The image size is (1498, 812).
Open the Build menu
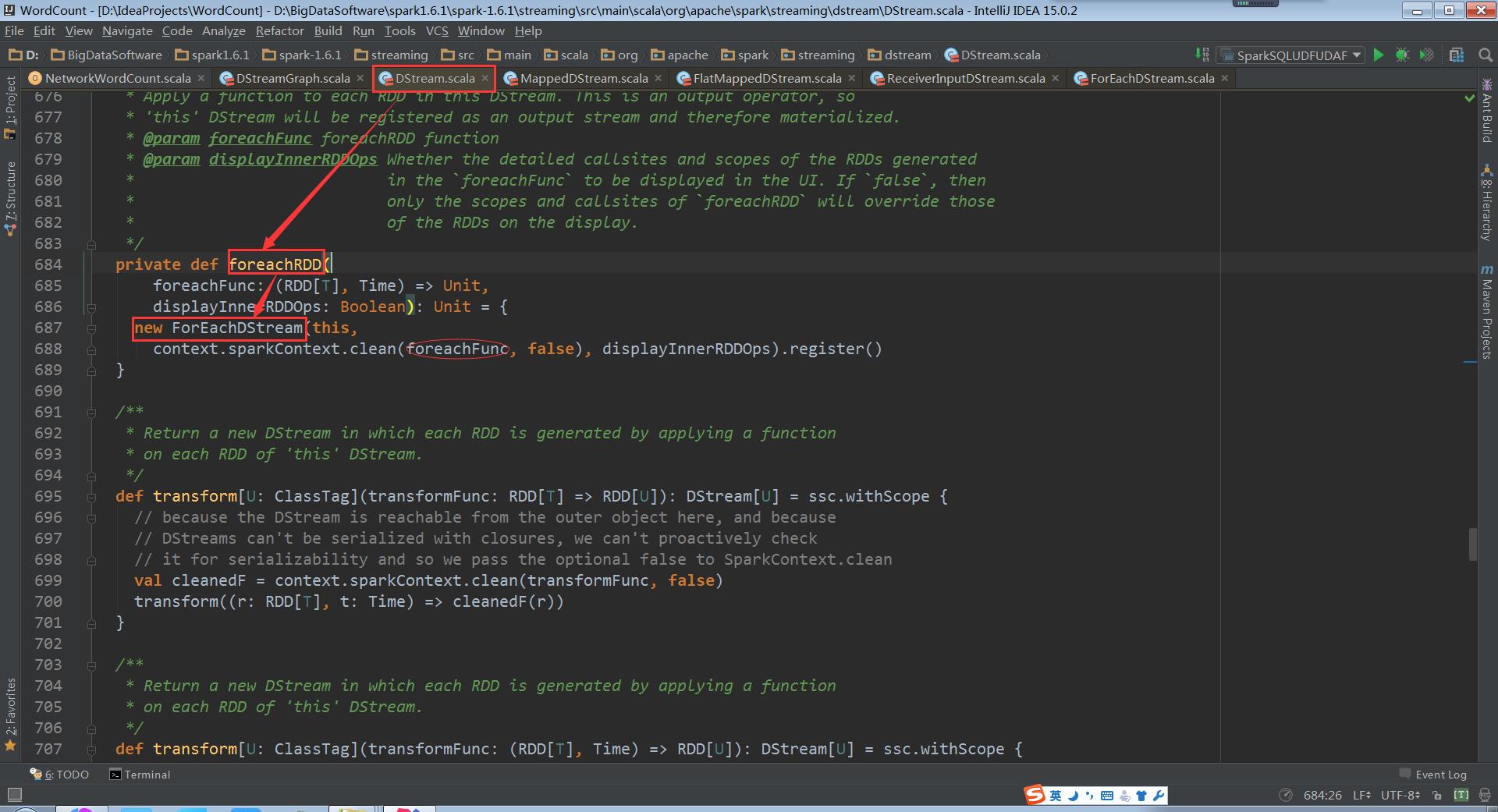(328, 30)
